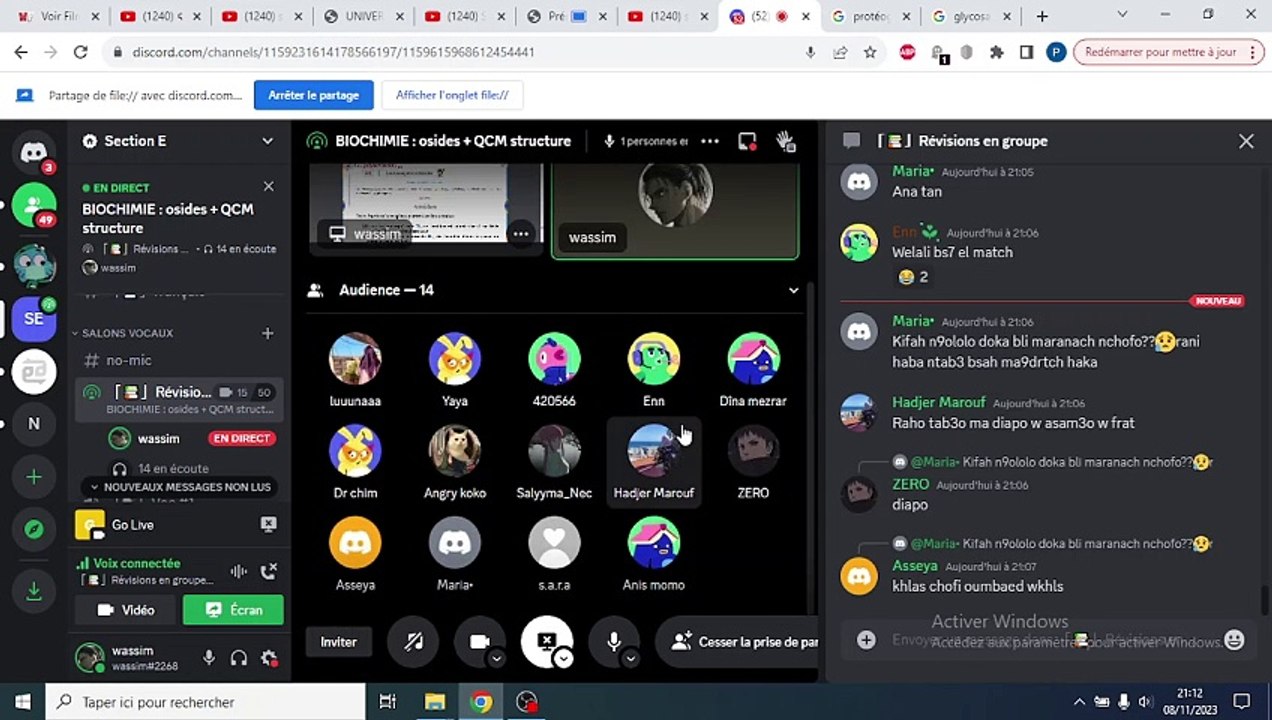Open the teal creature server icon
Image resolution: width=1272 pixels, height=720 pixels.
(x=34, y=265)
